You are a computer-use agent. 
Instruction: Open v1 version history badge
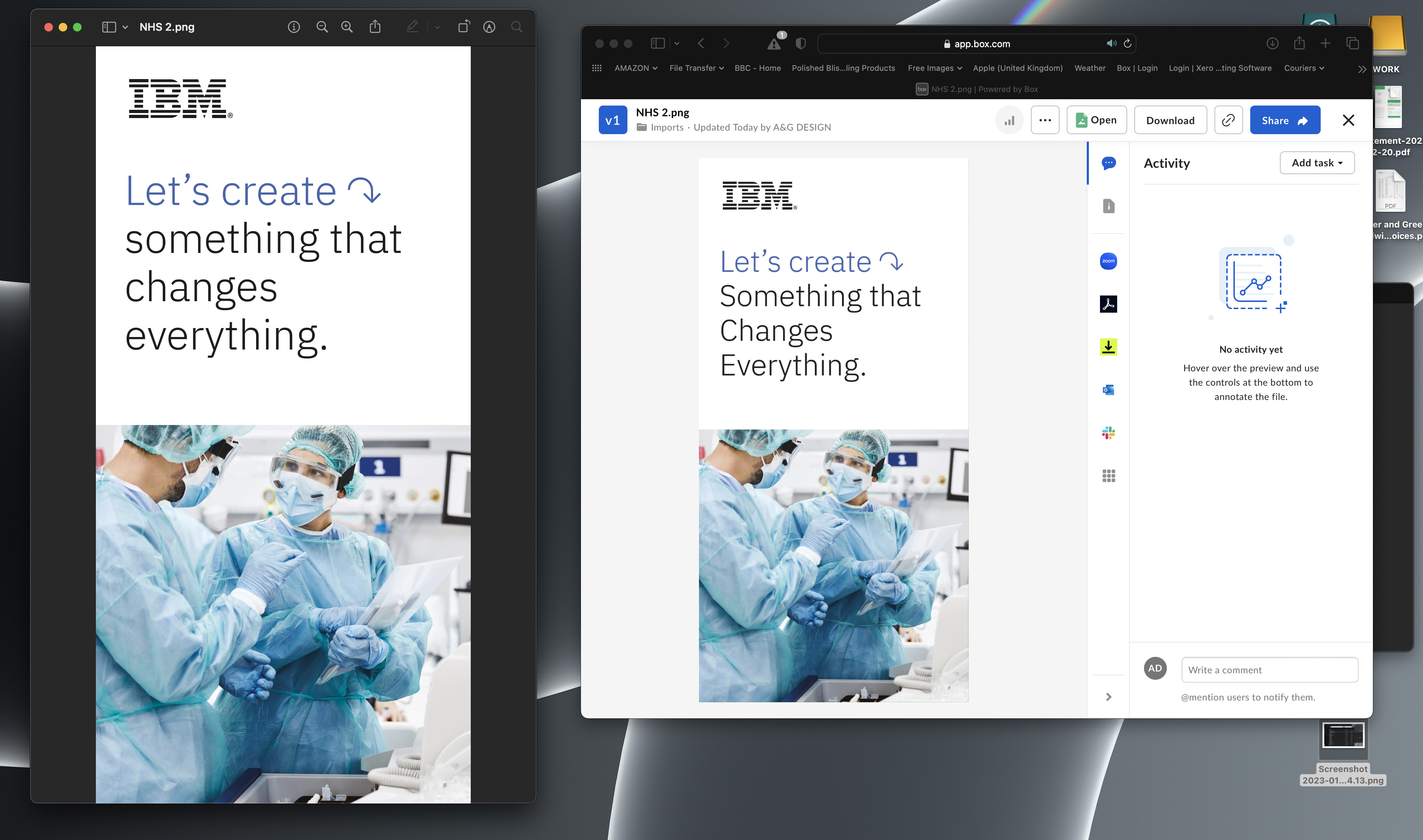pos(613,120)
